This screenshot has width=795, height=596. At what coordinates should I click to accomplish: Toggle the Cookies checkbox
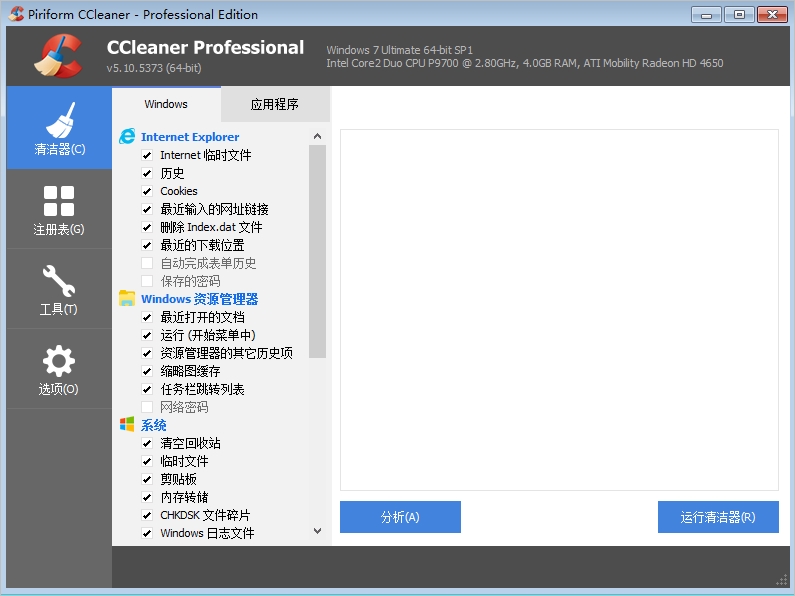(x=147, y=191)
